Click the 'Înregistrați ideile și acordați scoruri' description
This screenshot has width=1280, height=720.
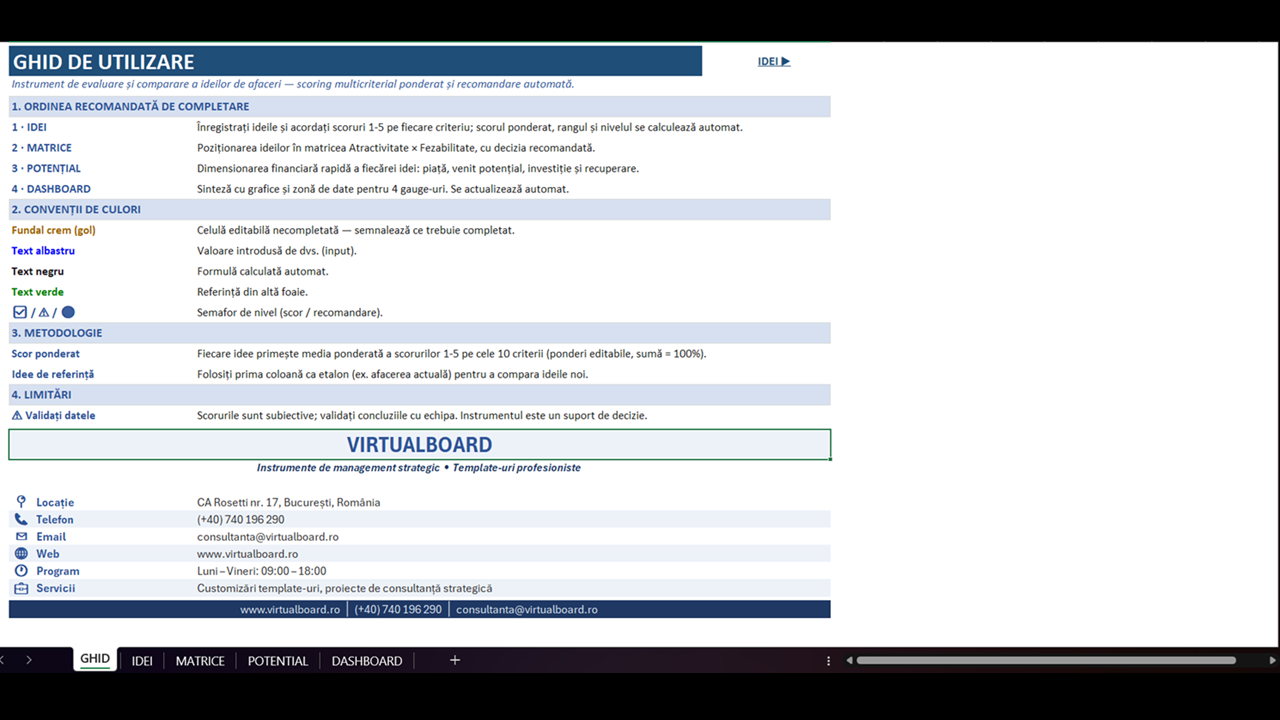[x=469, y=127]
